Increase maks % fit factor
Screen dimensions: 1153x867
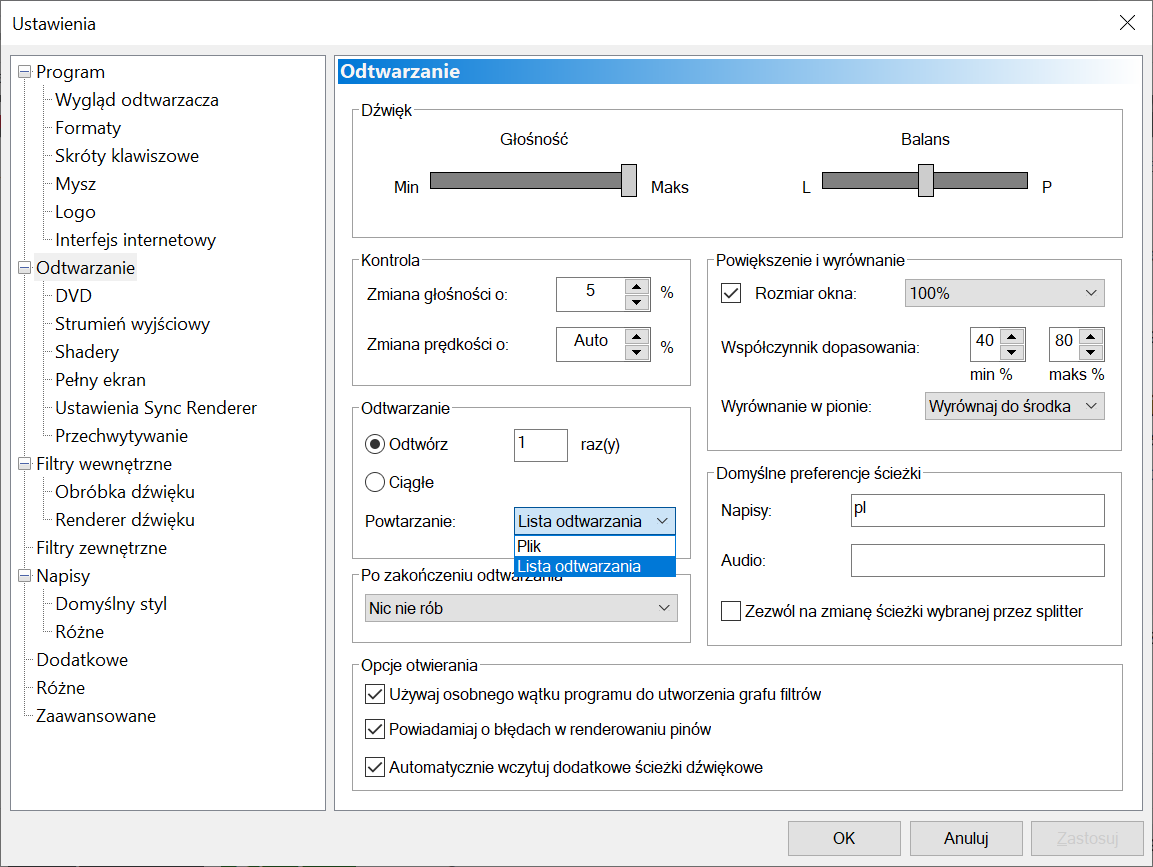pos(1091,336)
